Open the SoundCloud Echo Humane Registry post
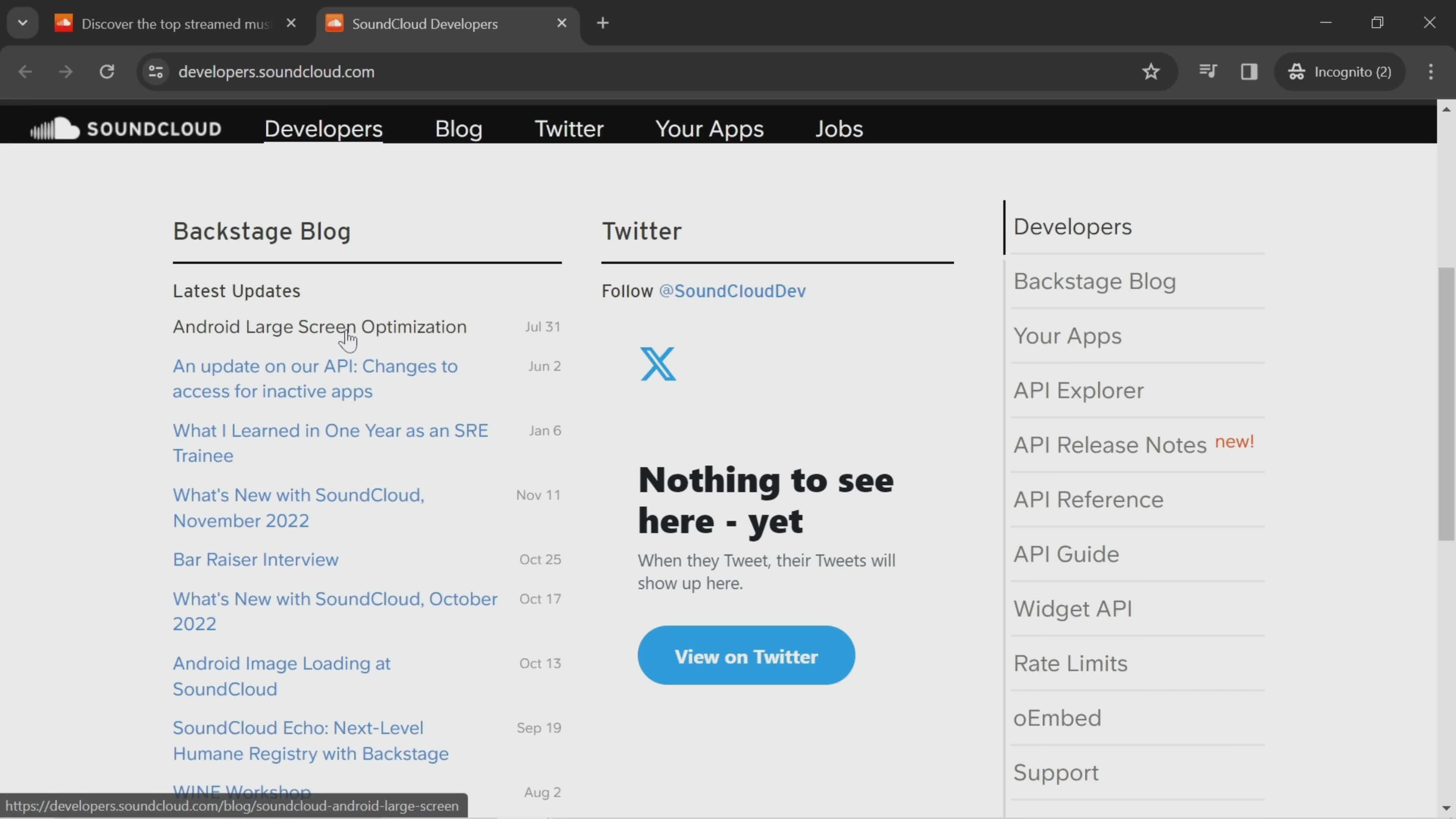The width and height of the screenshot is (1456, 819). 310,741
